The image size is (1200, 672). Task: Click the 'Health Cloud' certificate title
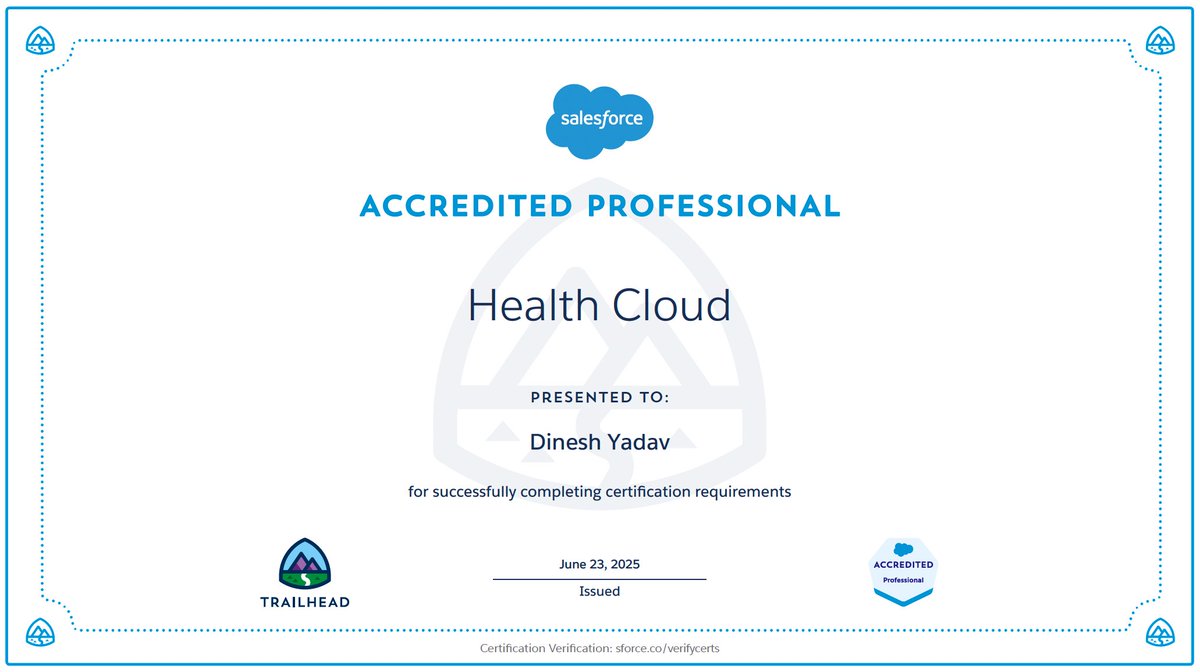pyautogui.click(x=600, y=305)
